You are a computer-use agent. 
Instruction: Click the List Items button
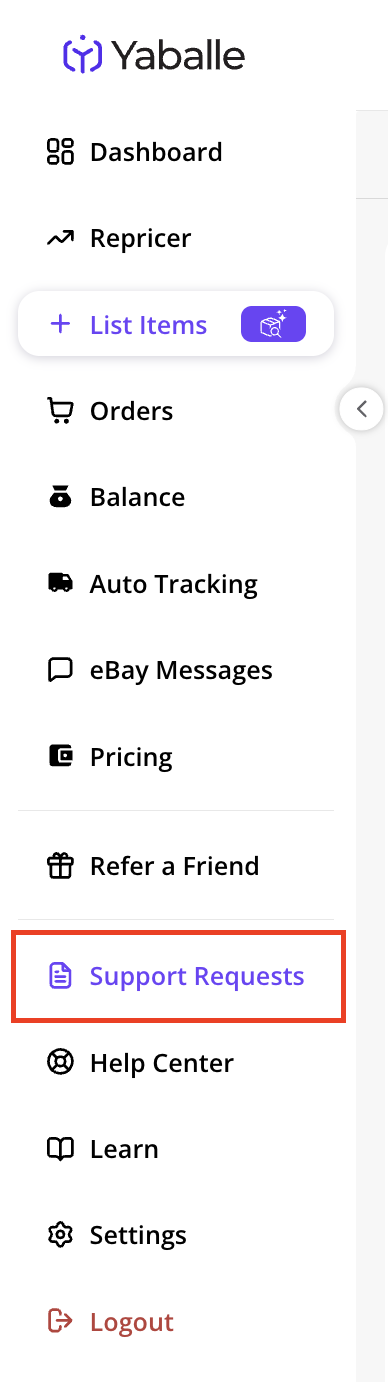176,324
